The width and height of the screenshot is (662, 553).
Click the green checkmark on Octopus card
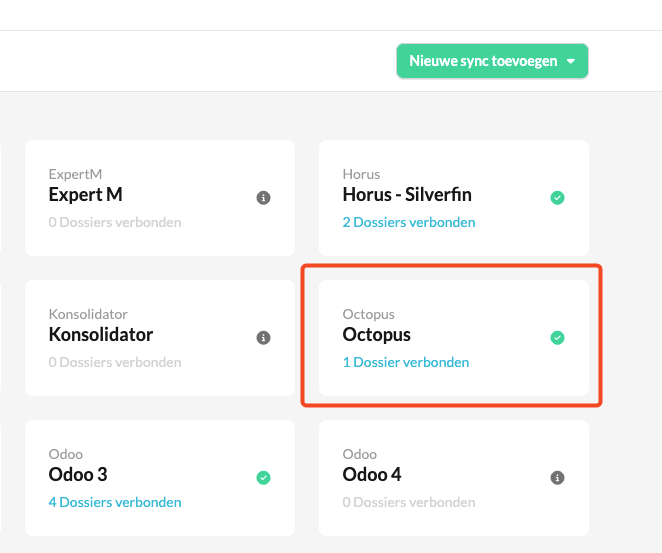point(557,338)
